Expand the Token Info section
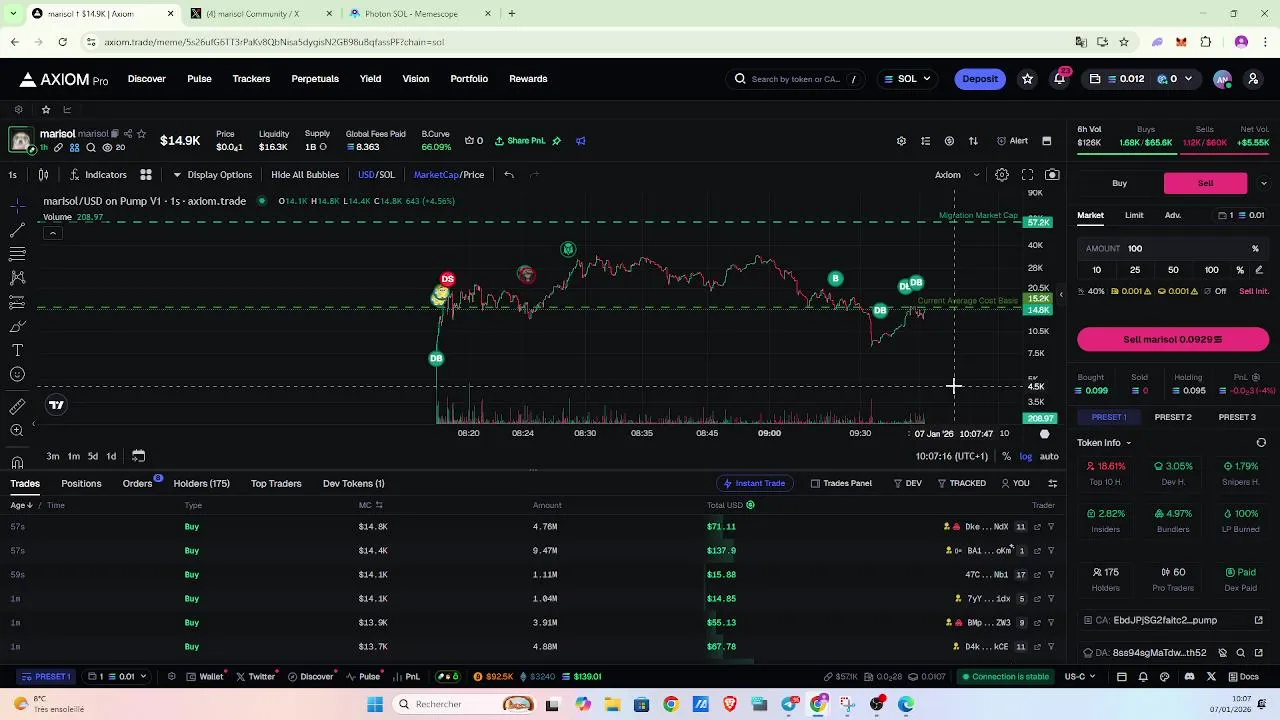 1104,443
